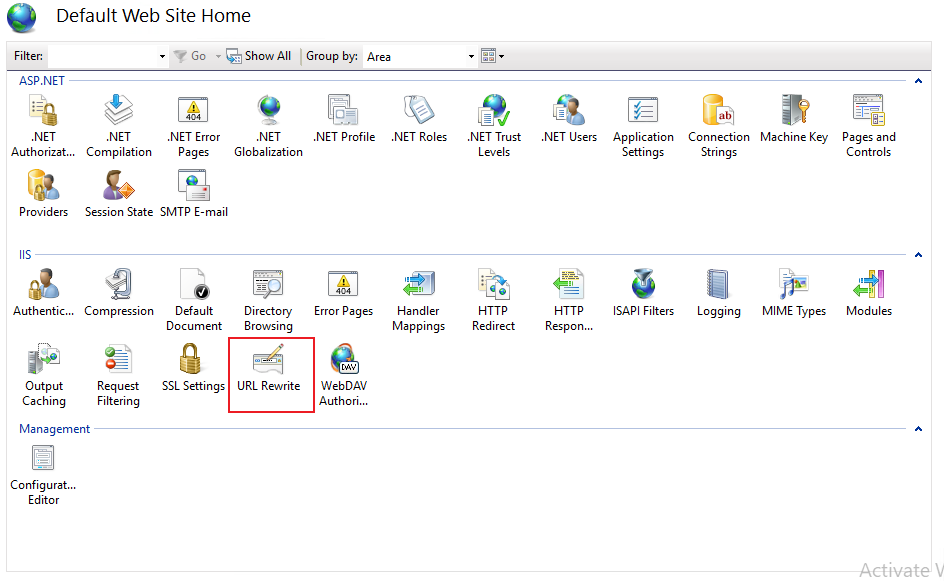944x581 pixels.
Task: Open .NET Compilation settings
Action: (x=119, y=126)
